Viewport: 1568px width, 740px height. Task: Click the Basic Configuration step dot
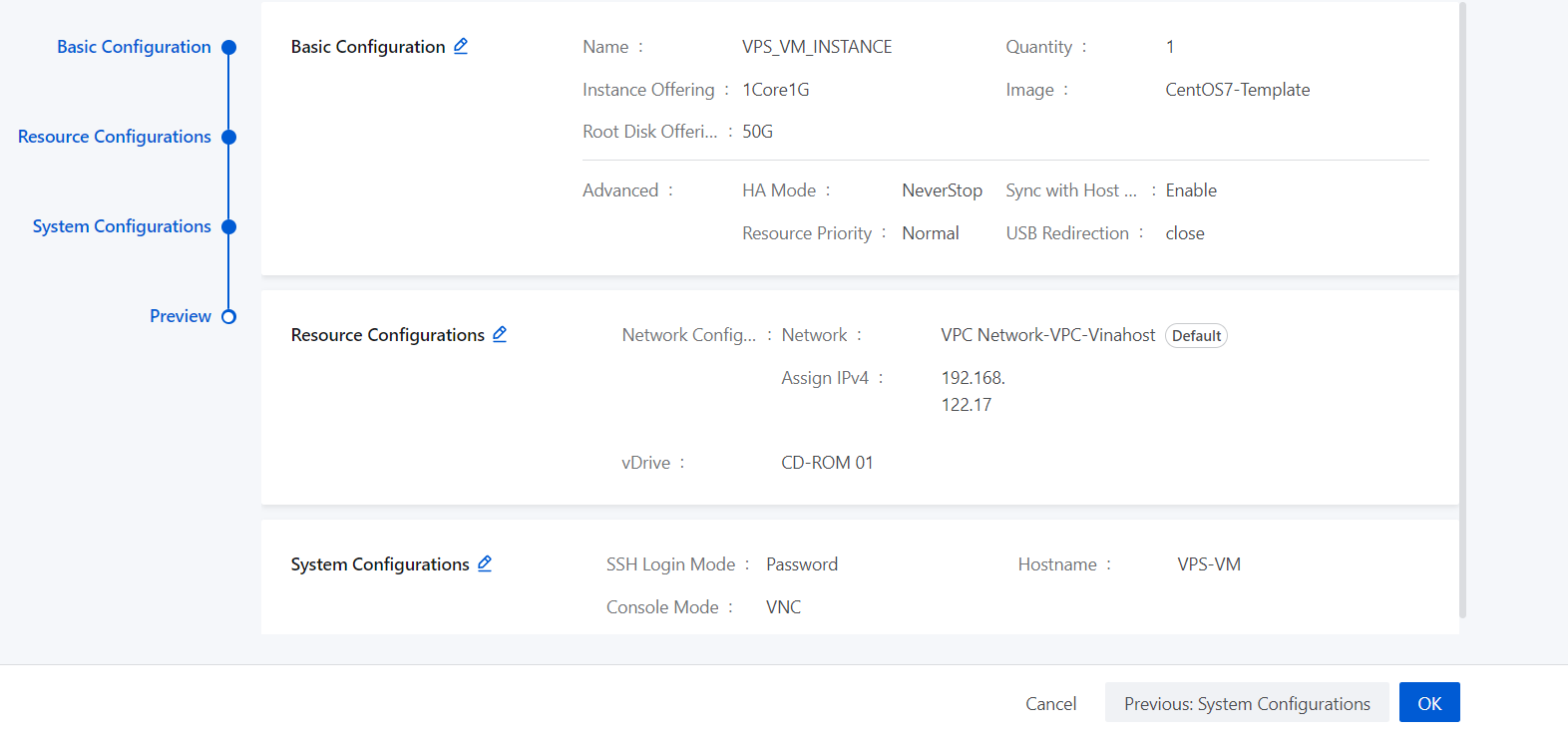(x=228, y=48)
